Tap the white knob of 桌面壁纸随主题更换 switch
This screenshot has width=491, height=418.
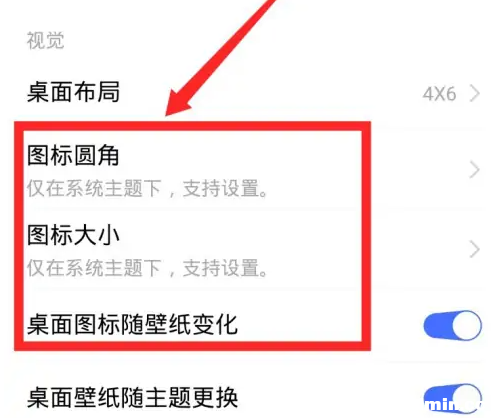(x=466, y=398)
